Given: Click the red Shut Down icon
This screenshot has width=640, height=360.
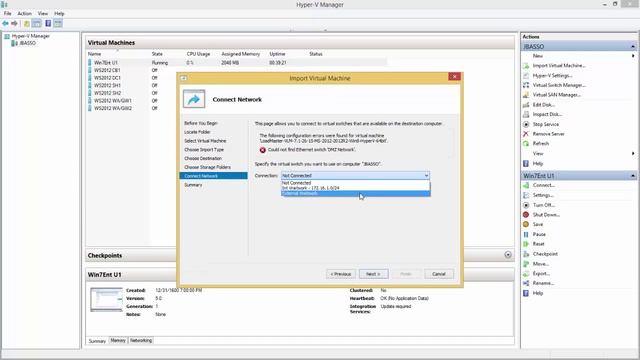Looking at the screenshot, I should (x=526, y=215).
